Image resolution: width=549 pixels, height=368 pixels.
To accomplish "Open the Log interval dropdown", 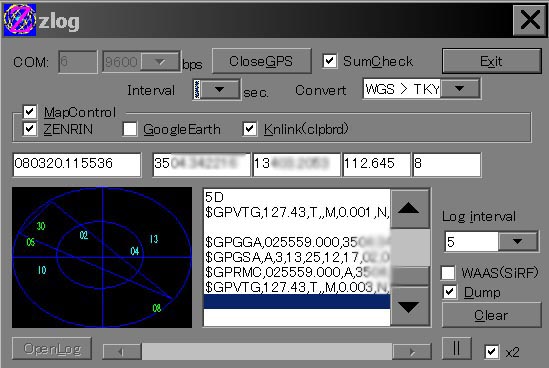I will click(517, 242).
